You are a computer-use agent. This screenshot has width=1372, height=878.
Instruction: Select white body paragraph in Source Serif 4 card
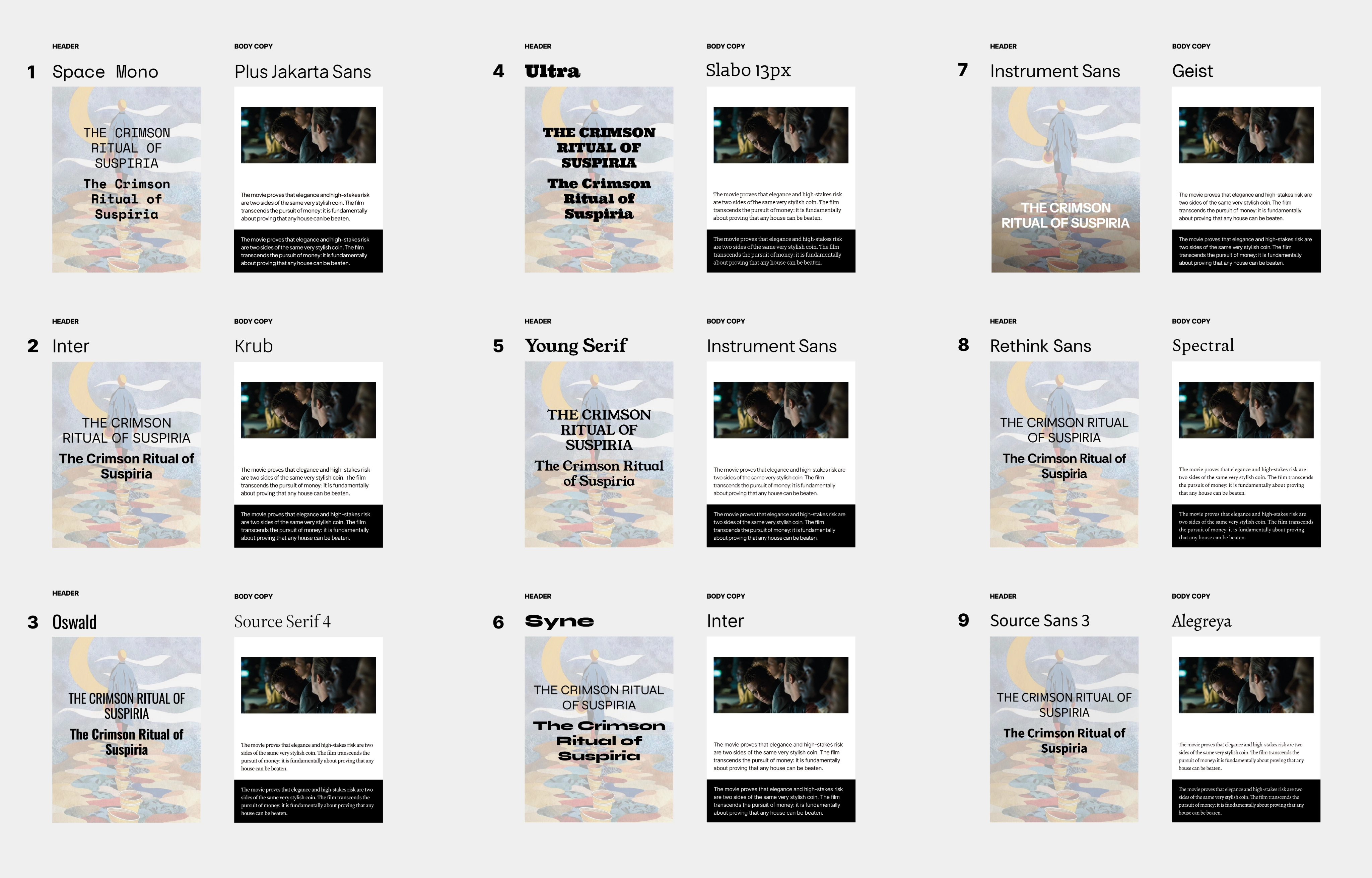(x=308, y=756)
